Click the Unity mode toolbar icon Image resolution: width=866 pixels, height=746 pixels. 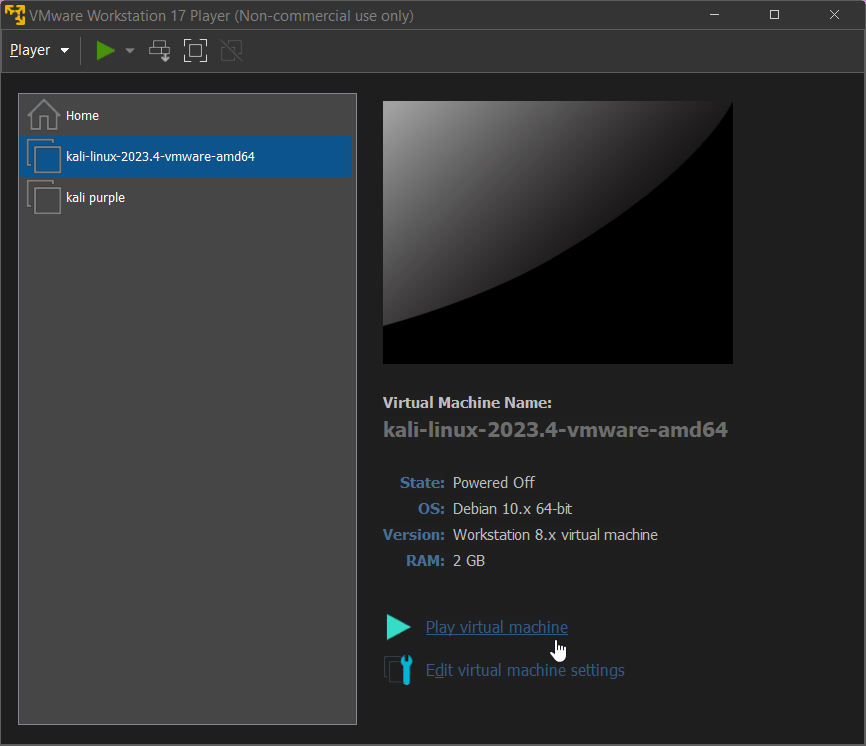pyautogui.click(x=231, y=50)
